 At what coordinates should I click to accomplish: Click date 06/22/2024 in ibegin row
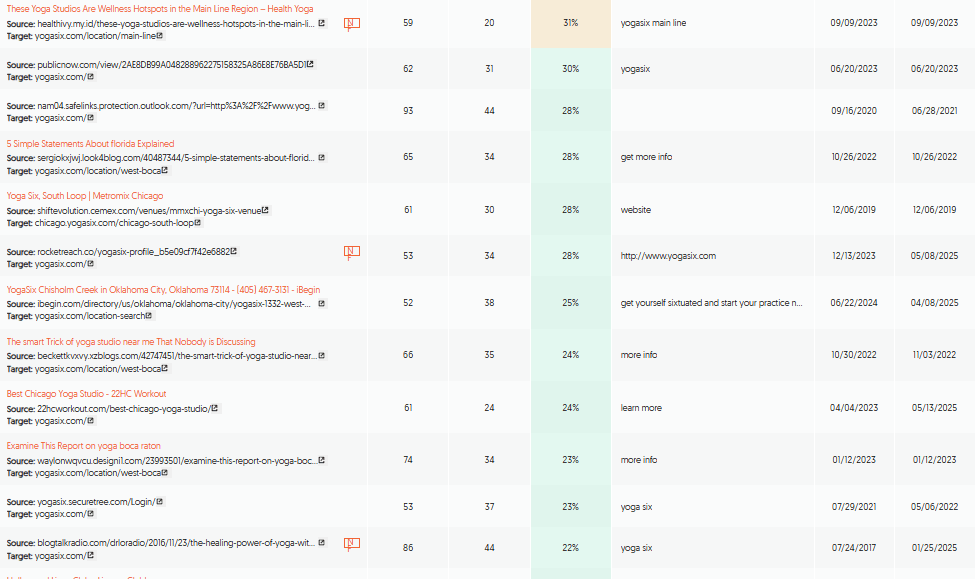(854, 303)
